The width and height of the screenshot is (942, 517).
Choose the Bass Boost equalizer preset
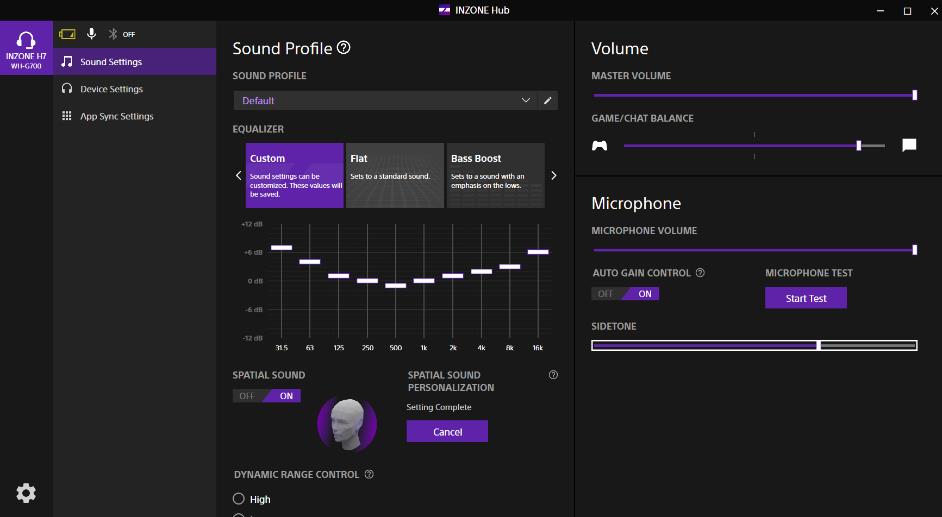pos(496,175)
